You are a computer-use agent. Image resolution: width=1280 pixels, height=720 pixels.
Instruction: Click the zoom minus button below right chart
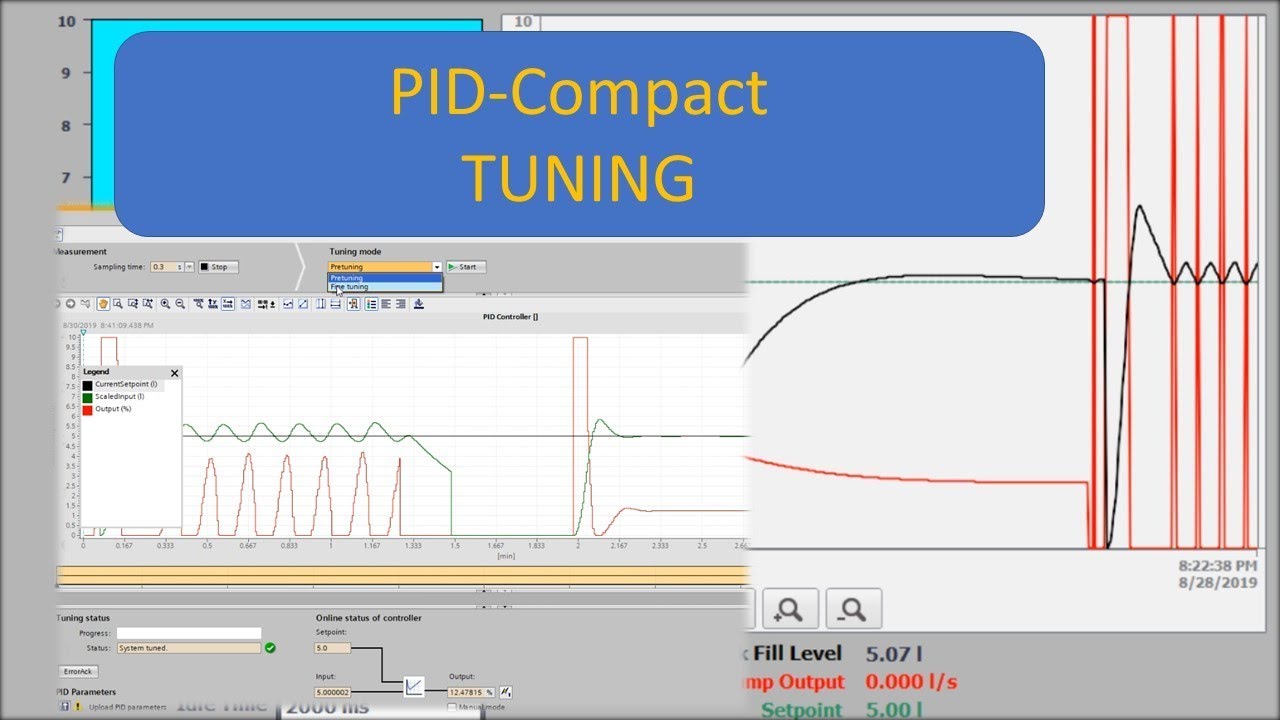(x=853, y=608)
